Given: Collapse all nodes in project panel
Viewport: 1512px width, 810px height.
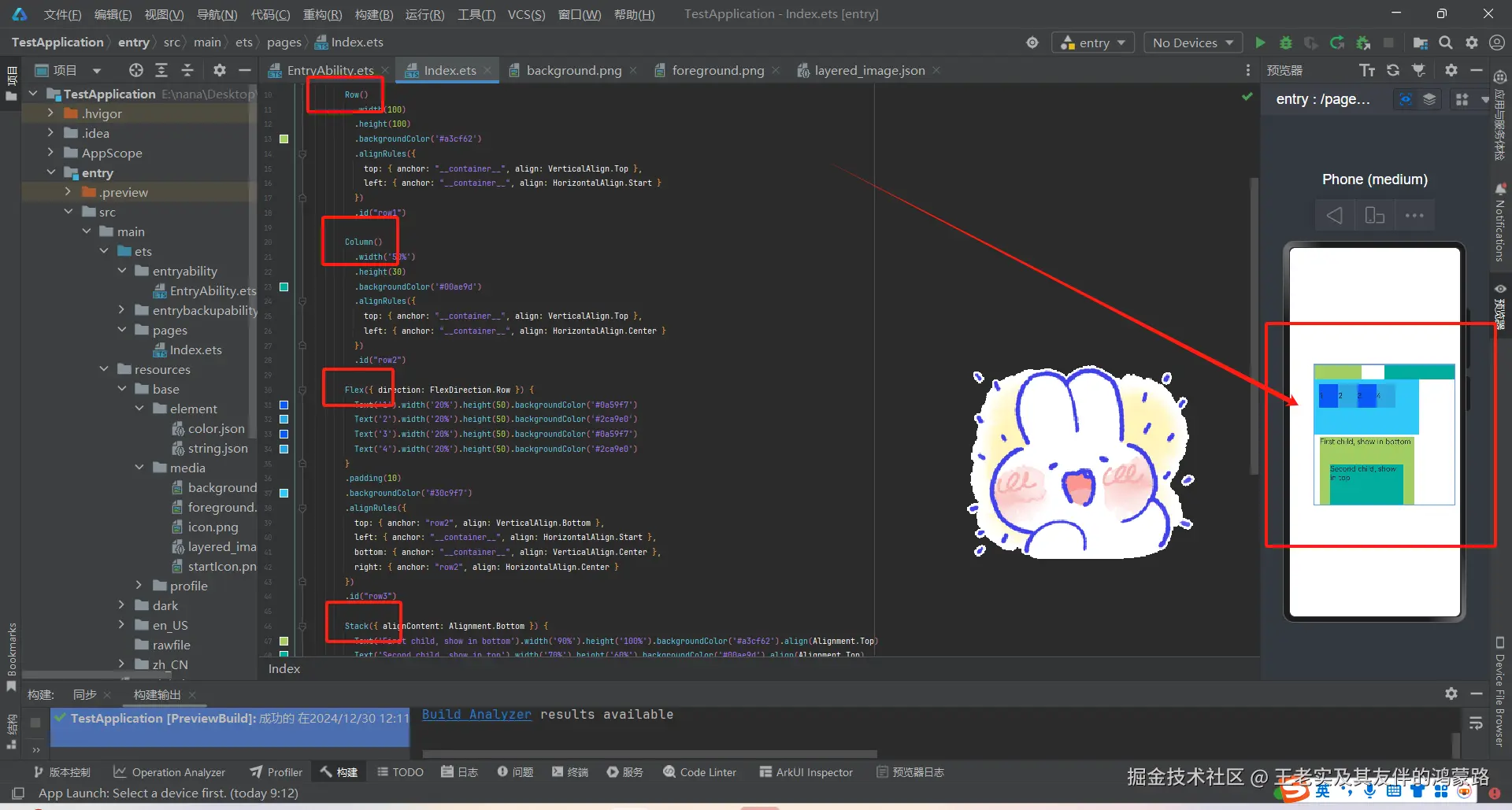Looking at the screenshot, I should (187, 70).
